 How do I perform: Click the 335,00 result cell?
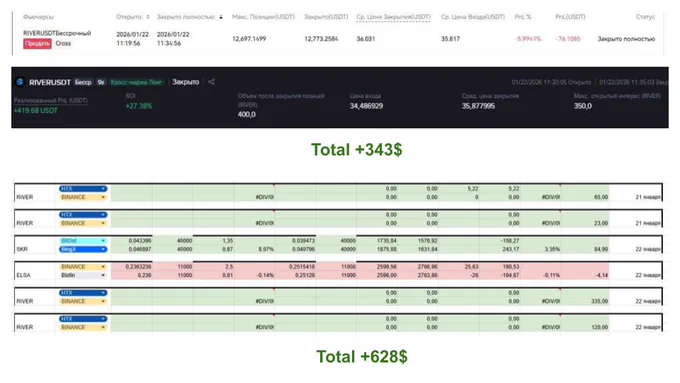click(x=599, y=301)
